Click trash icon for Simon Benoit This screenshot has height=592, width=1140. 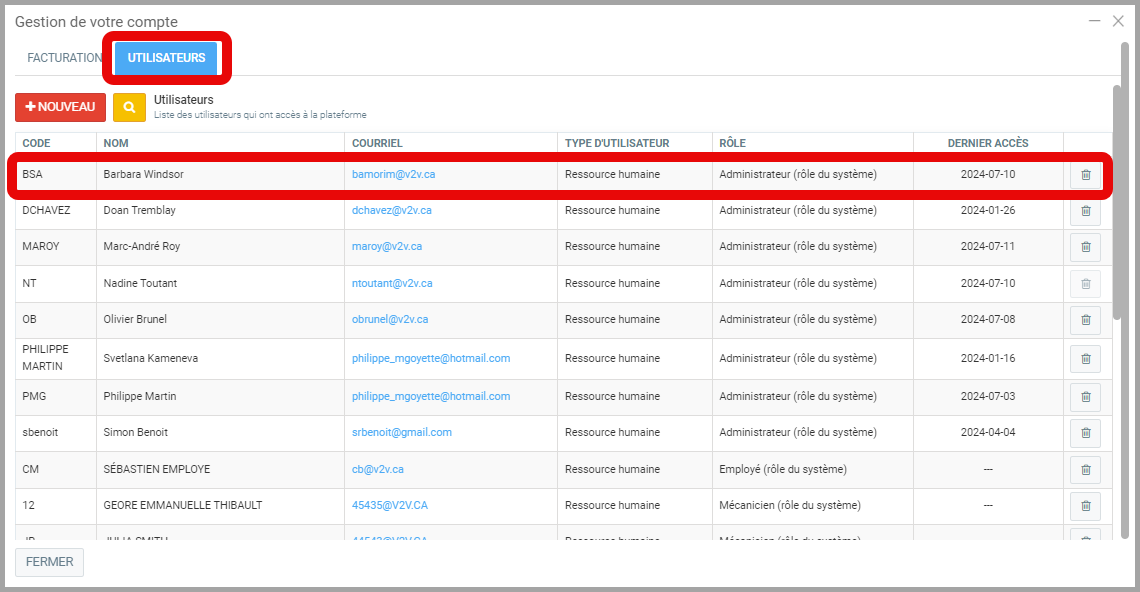pos(1085,433)
